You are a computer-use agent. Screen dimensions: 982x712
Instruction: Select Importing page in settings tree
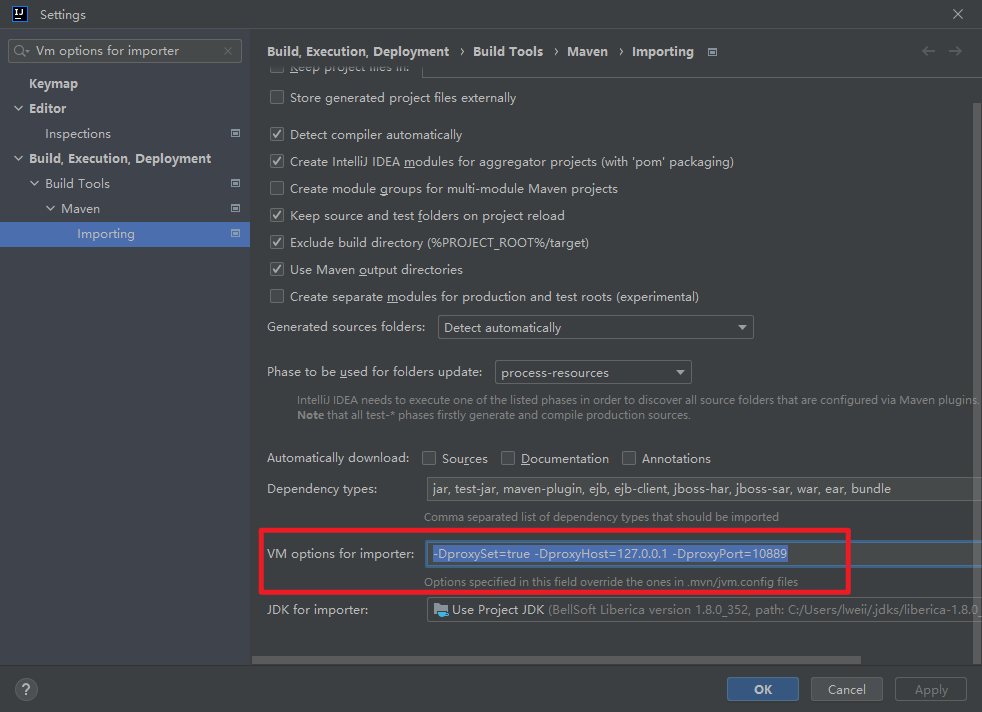pyautogui.click(x=106, y=234)
